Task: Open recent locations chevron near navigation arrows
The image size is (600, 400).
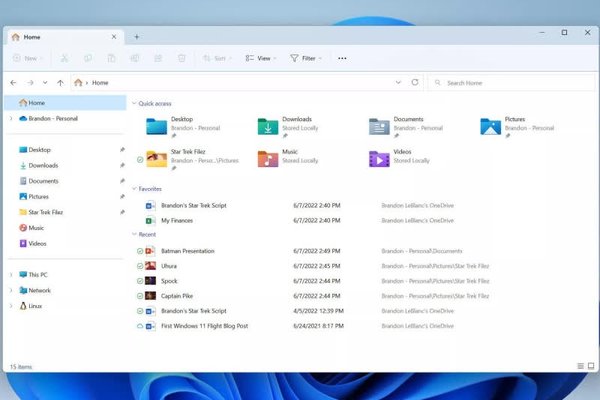Action: point(45,83)
